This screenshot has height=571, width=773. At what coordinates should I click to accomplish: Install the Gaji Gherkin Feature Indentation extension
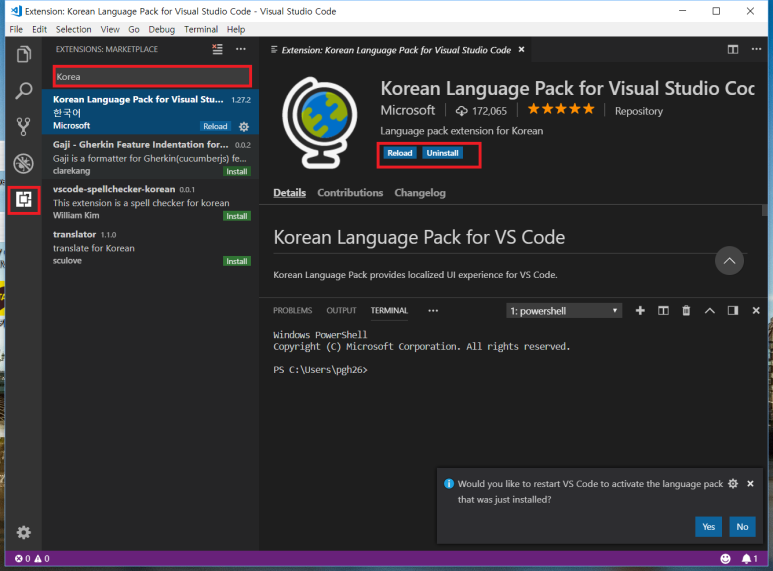[x=237, y=172]
